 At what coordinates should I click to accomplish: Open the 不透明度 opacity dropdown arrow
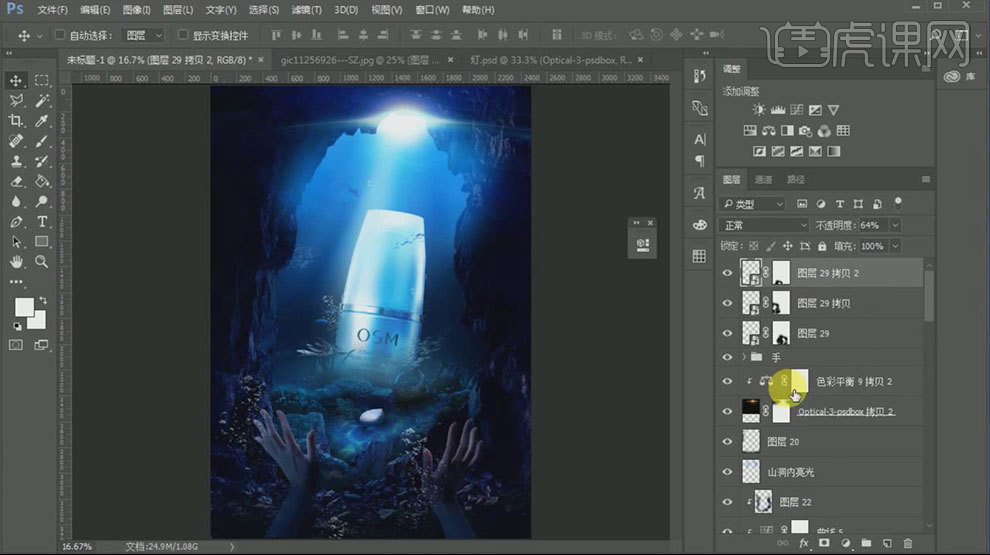click(x=894, y=225)
